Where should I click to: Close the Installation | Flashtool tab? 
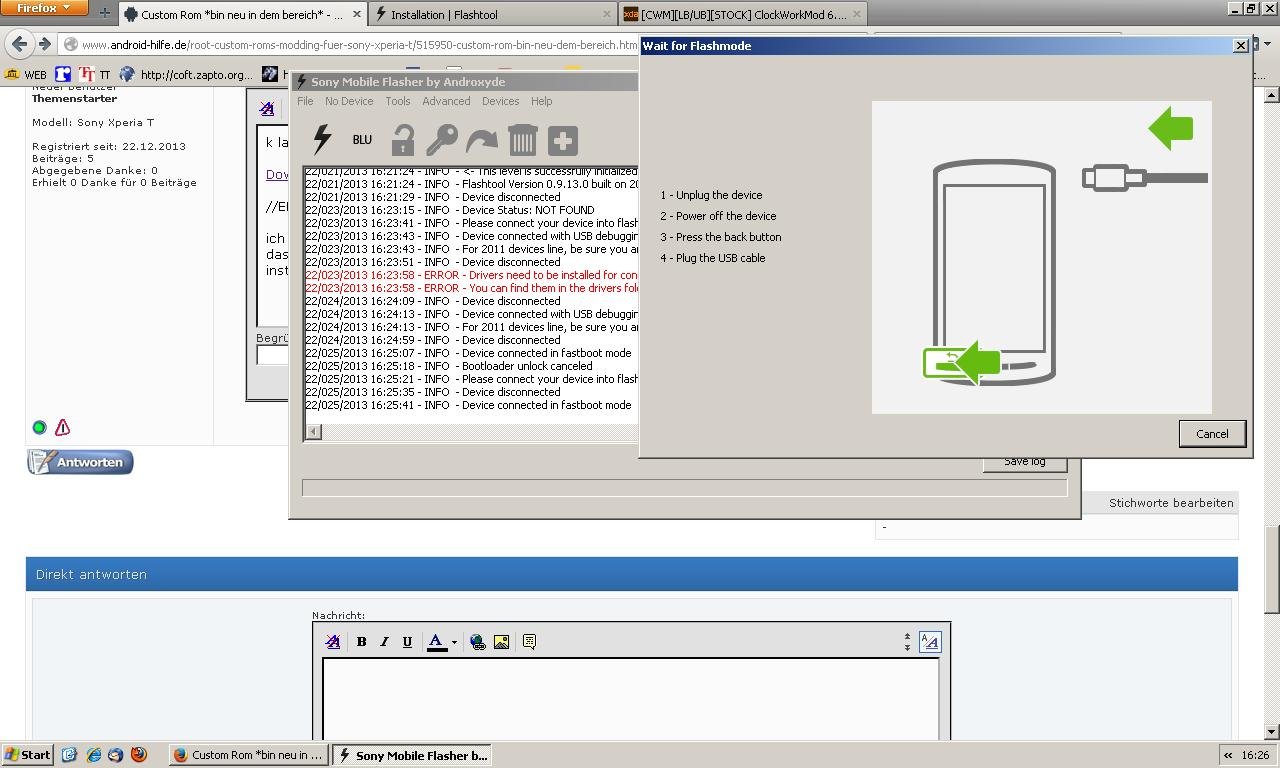[607, 15]
